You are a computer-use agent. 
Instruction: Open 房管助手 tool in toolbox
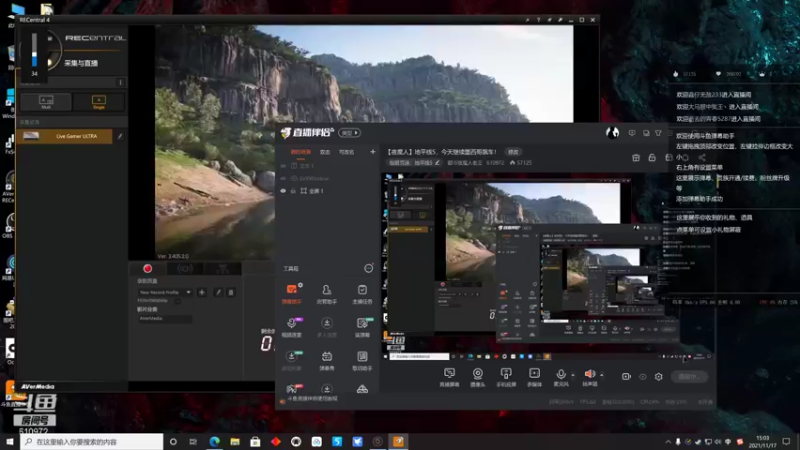[327, 294]
